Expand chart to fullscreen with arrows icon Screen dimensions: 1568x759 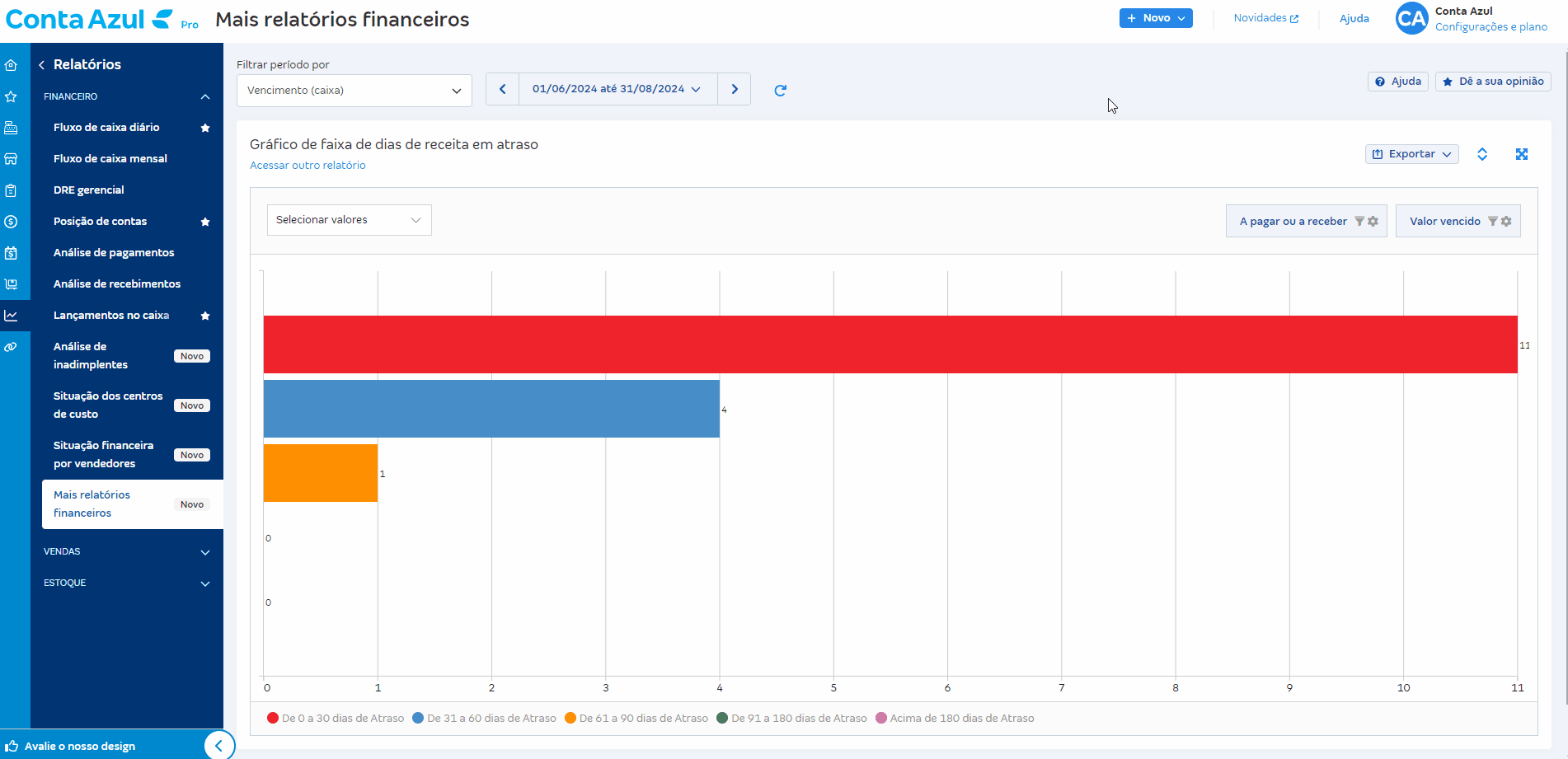(1521, 154)
